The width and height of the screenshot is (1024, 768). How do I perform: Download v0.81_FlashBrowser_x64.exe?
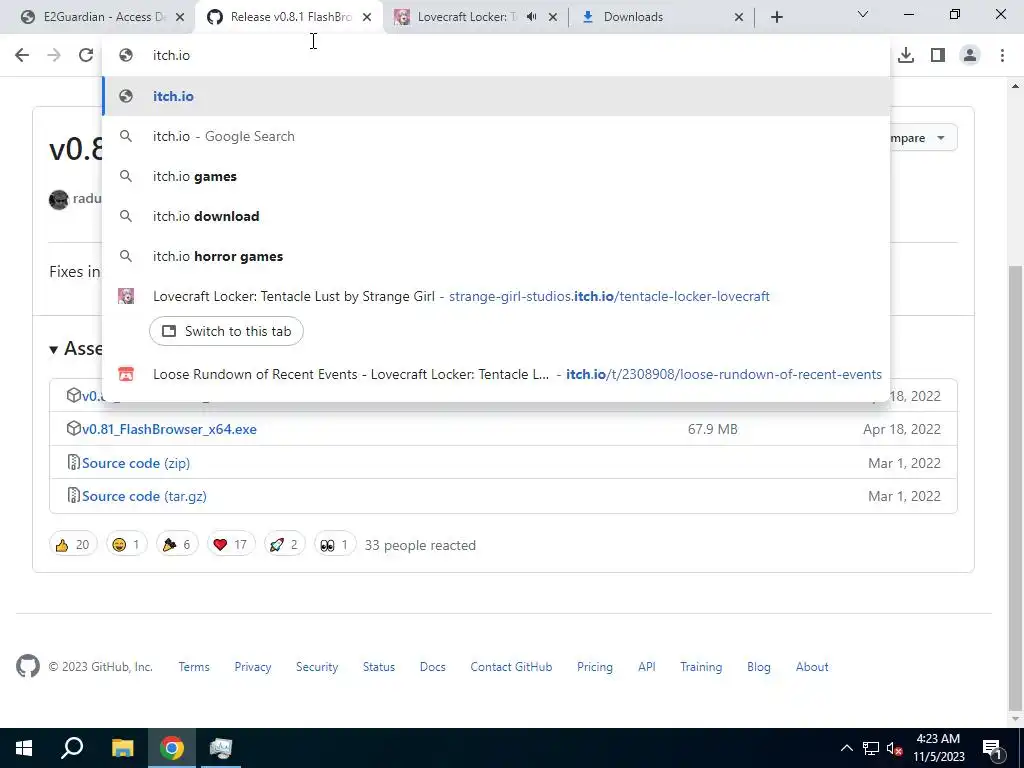[x=169, y=429]
